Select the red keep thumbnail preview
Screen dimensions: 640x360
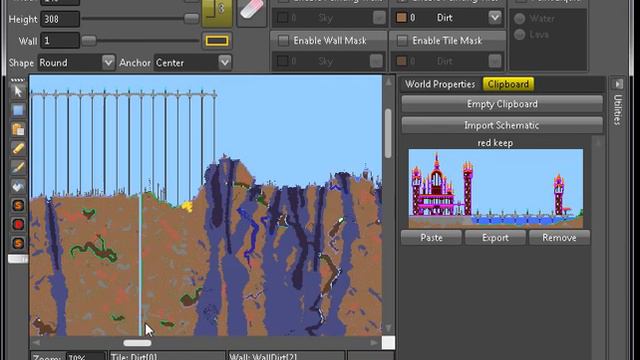coord(496,188)
